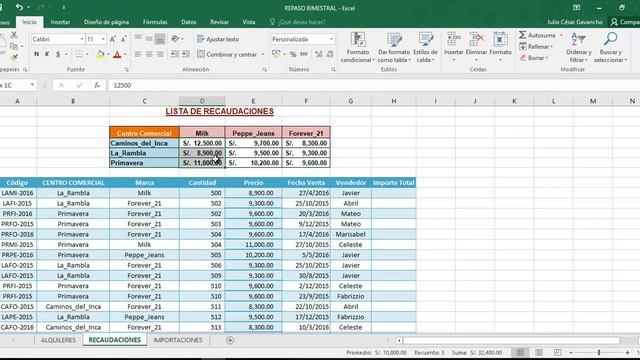Screen dimensions: 640x360
Task: Switch to the ALQUILERES sheet
Action: click(x=58, y=340)
